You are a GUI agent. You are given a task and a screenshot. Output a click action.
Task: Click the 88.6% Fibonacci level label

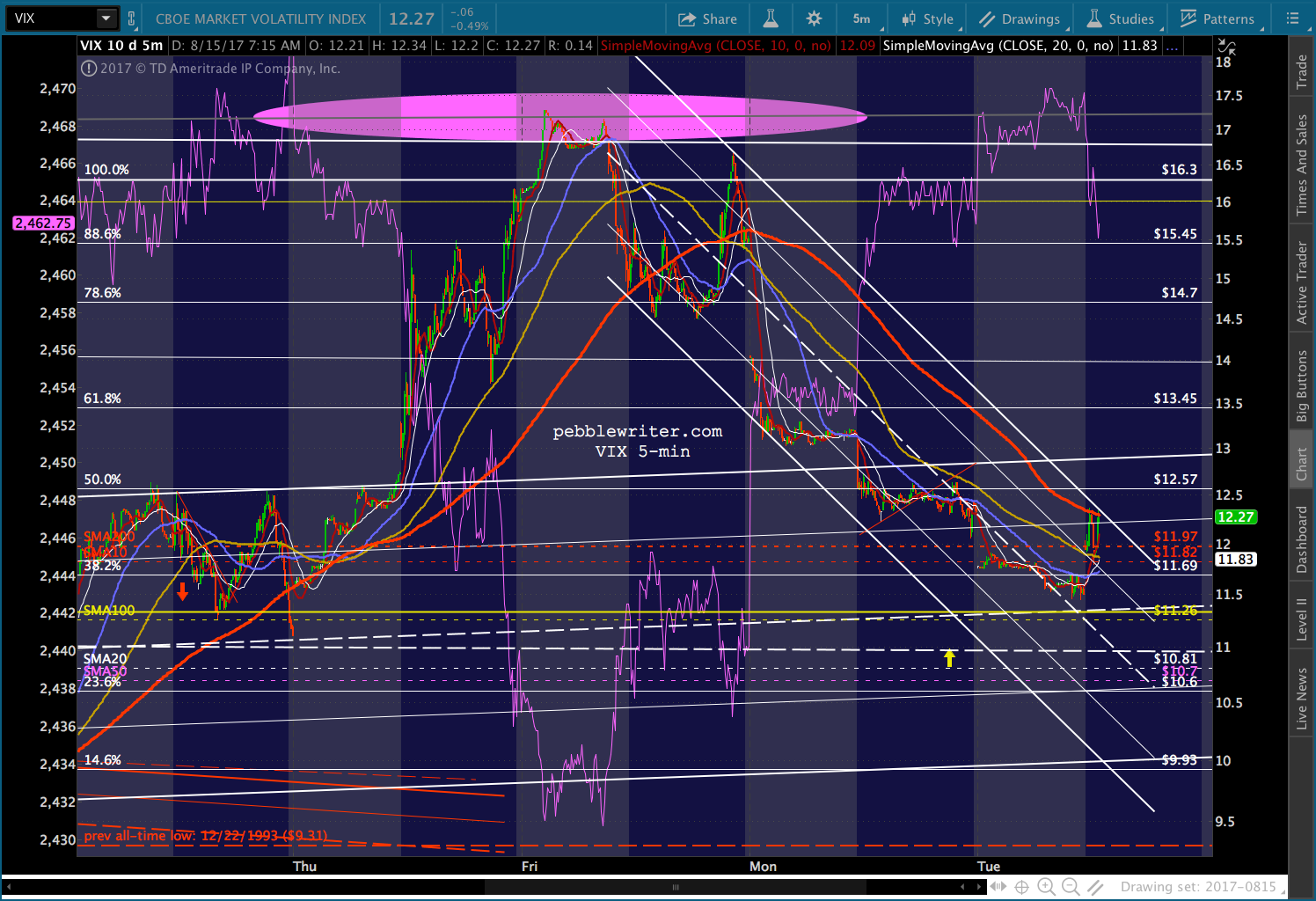point(102,234)
